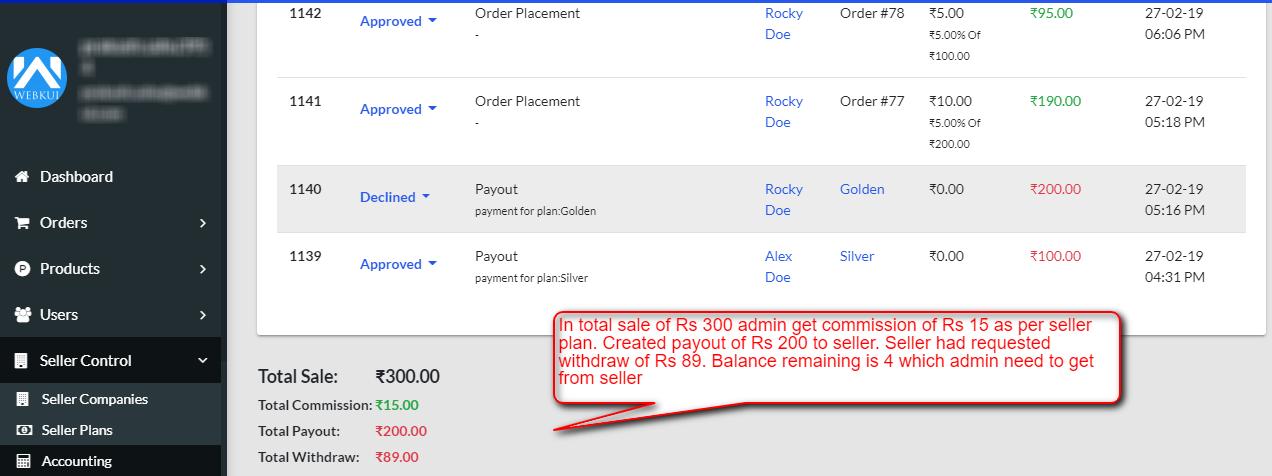Click transaction ID 1142

pos(305,13)
